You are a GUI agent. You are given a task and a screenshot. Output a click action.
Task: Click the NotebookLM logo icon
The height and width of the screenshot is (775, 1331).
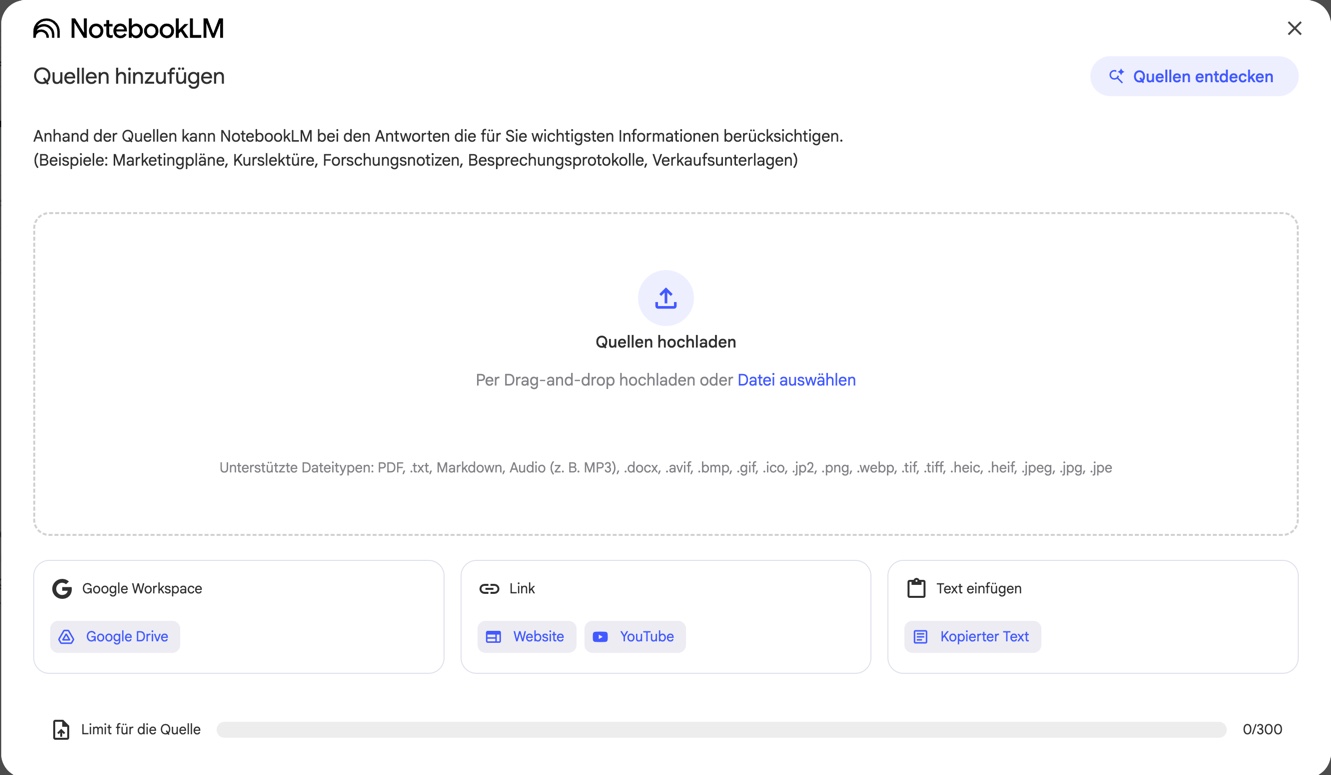[47, 29]
